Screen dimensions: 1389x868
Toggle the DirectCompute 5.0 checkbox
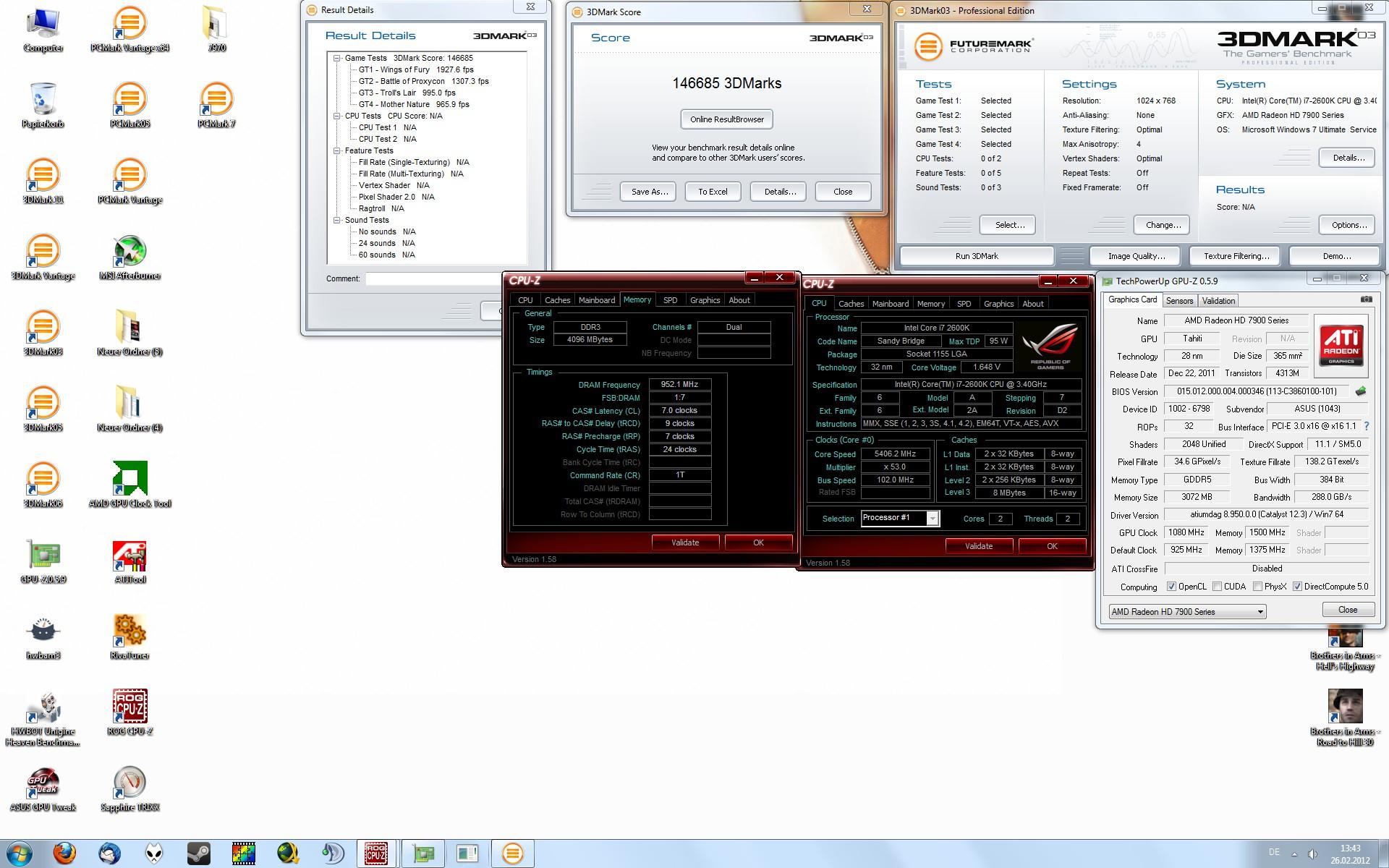coord(1297,587)
